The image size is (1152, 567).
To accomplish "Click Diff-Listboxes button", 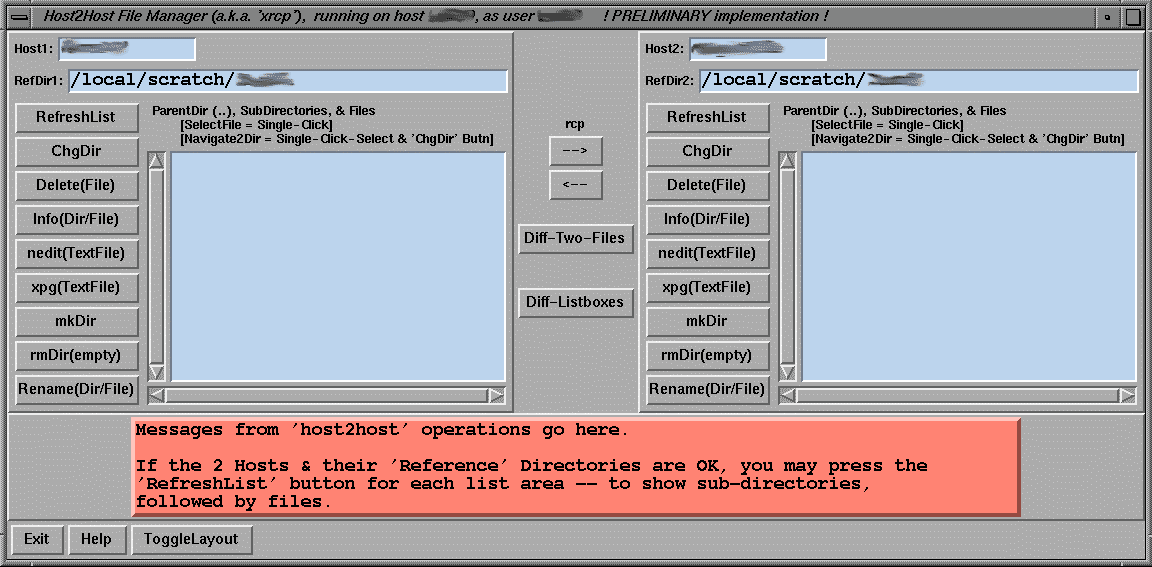I will point(575,302).
